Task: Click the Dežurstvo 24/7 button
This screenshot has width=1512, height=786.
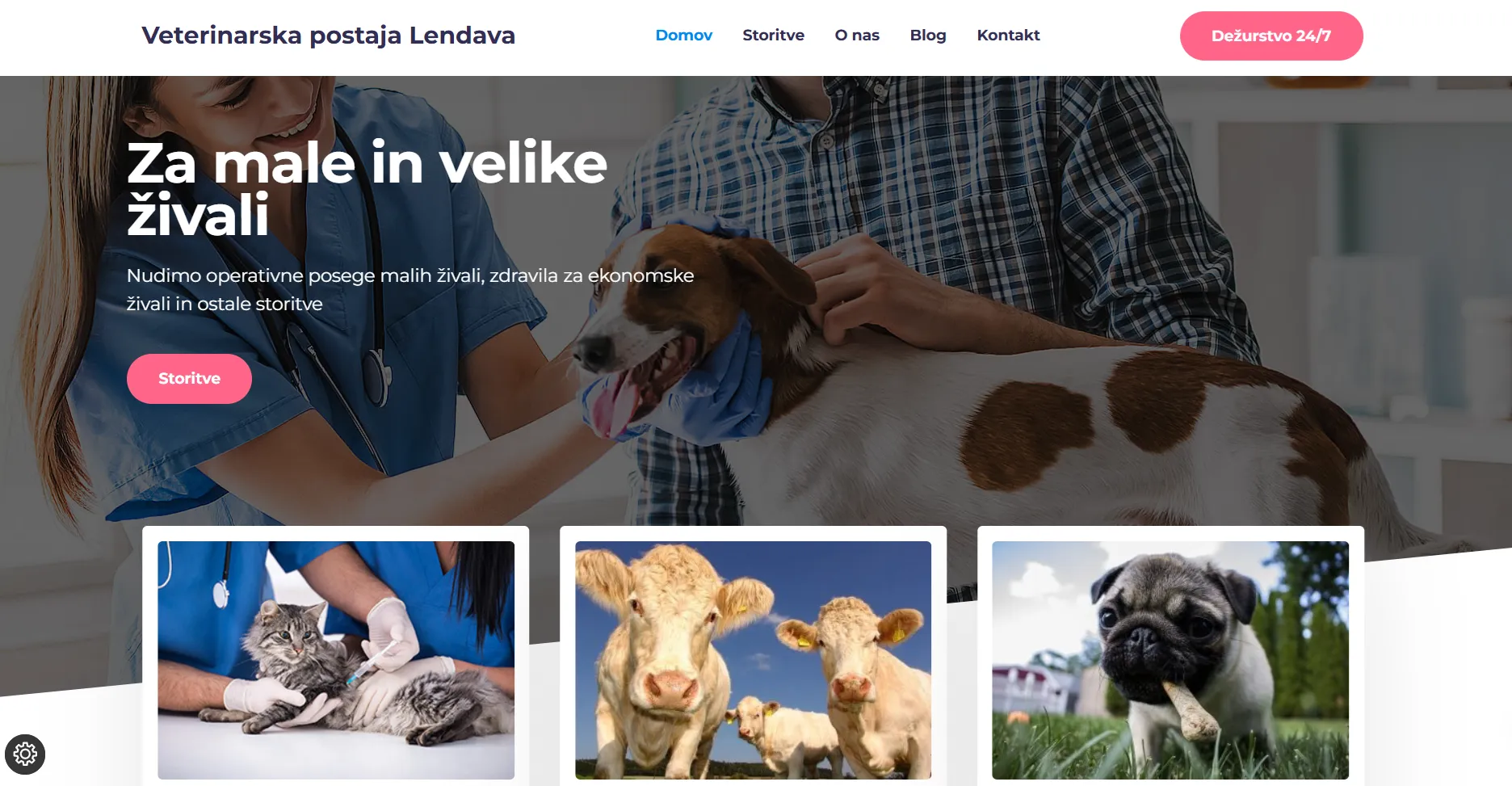Action: pyautogui.click(x=1271, y=36)
